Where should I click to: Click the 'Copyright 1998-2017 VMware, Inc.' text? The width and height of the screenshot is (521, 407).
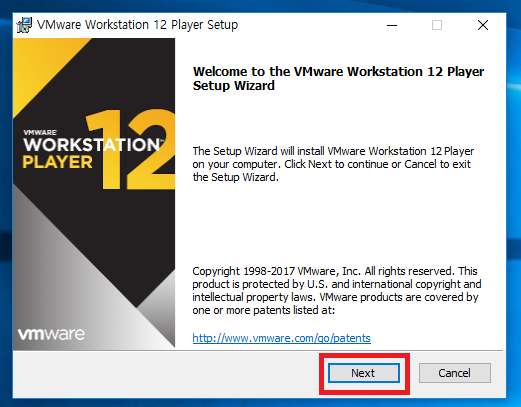click(x=337, y=290)
